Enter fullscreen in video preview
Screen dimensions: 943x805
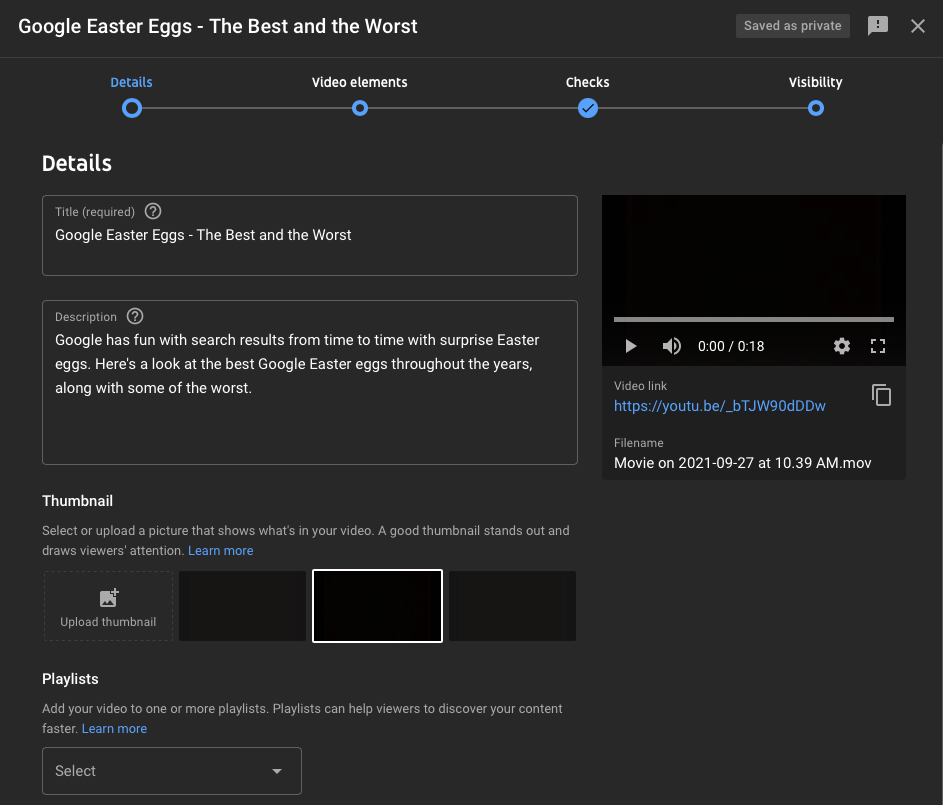877,346
